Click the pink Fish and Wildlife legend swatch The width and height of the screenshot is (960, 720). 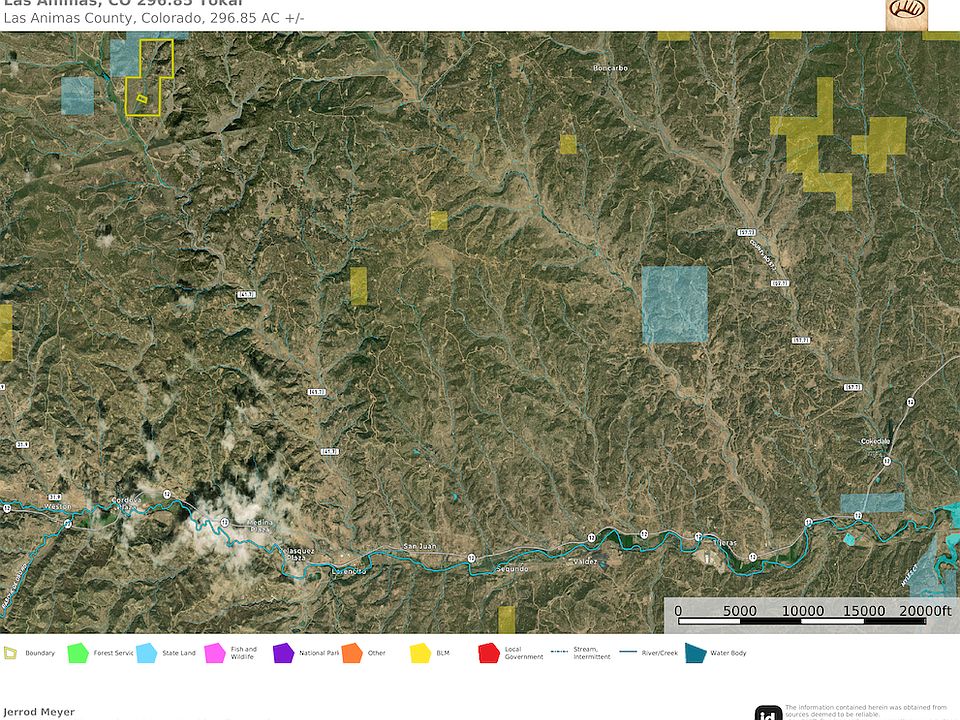pyautogui.click(x=215, y=653)
